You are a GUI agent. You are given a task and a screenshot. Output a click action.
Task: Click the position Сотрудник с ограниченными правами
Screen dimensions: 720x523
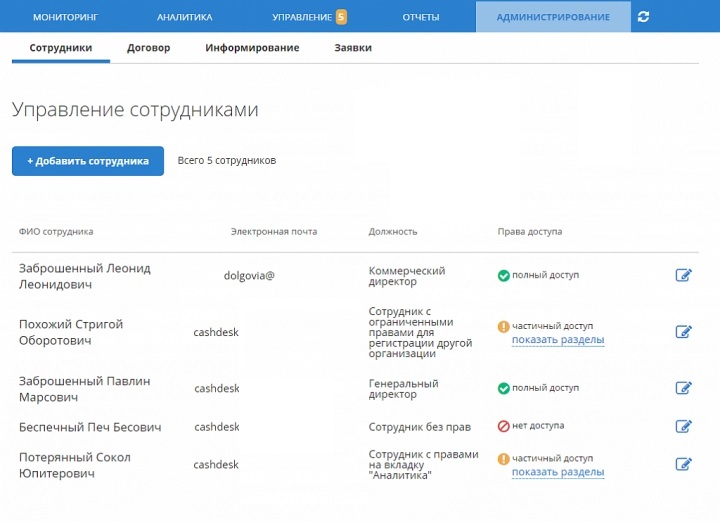[x=420, y=332]
